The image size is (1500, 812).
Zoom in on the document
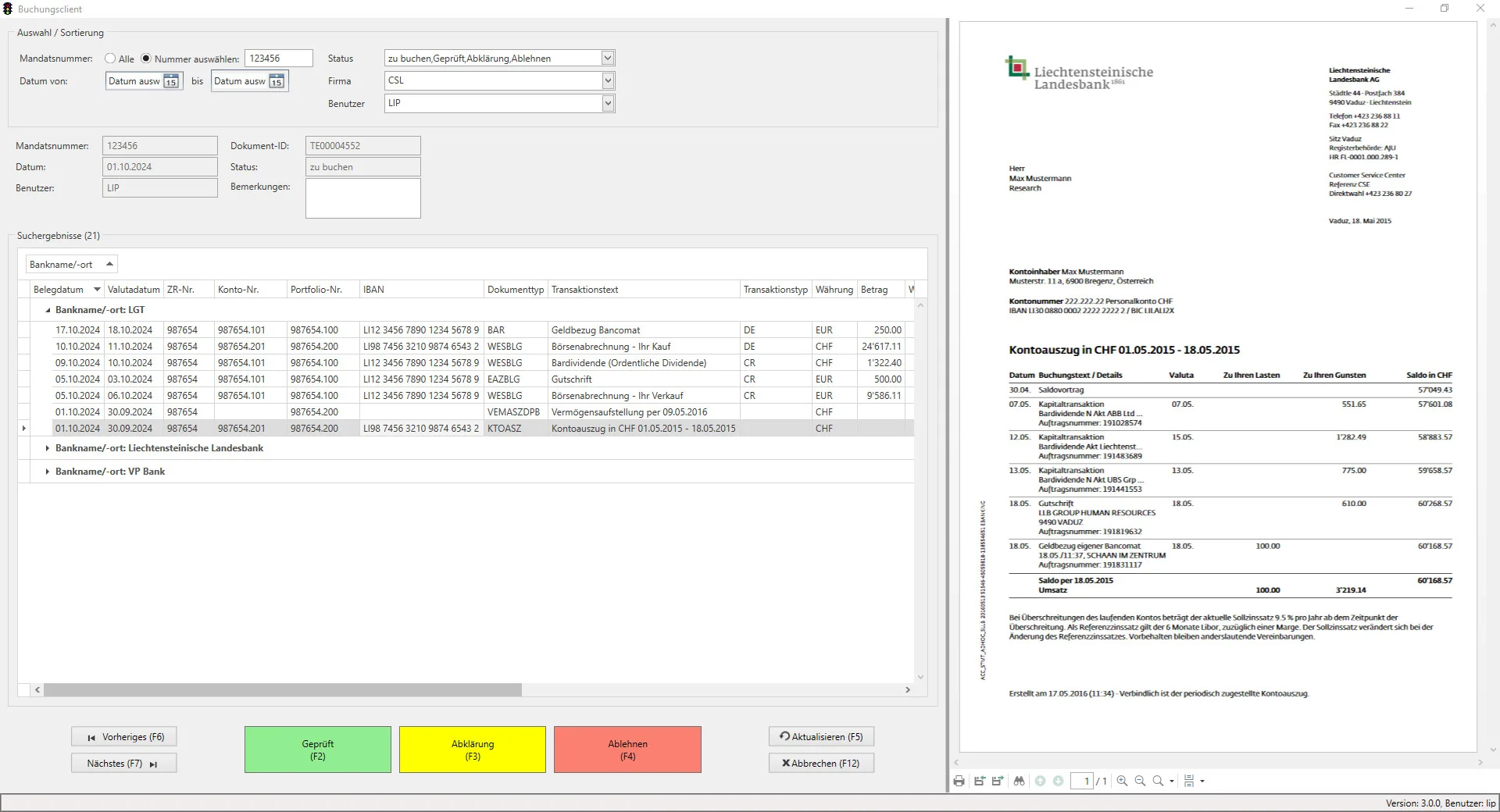click(x=1122, y=781)
